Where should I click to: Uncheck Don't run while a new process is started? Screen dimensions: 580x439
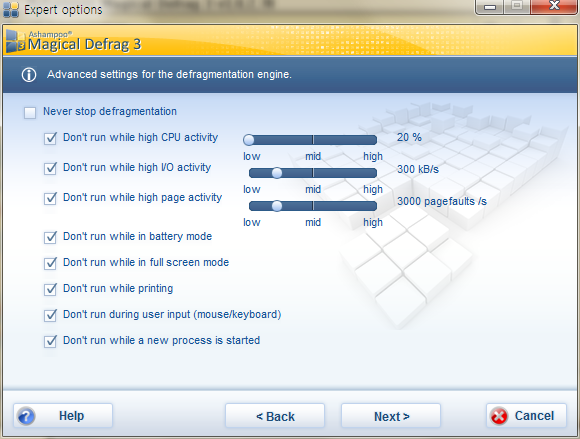pyautogui.click(x=50, y=341)
